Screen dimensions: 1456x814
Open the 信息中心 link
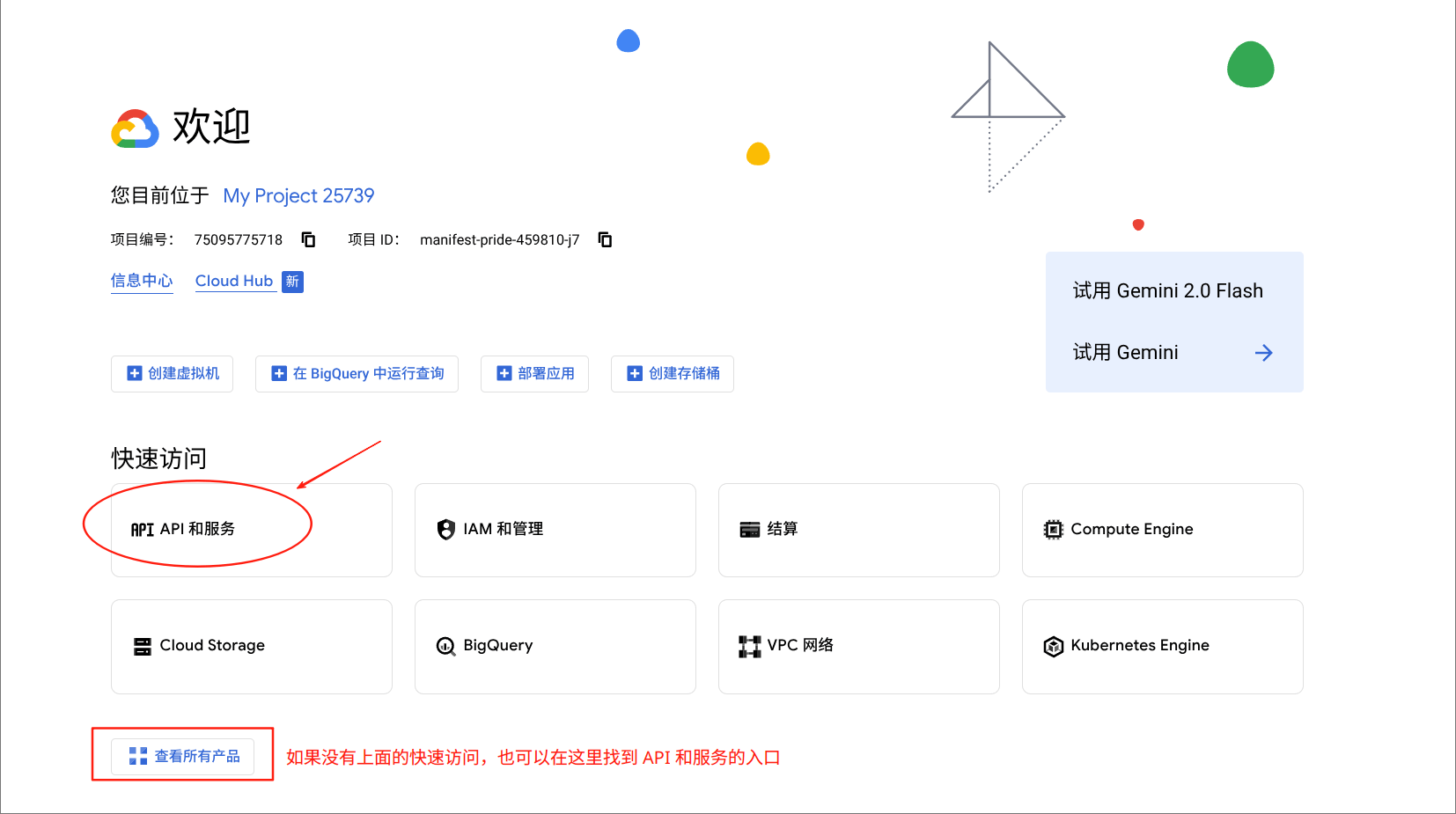point(142,281)
